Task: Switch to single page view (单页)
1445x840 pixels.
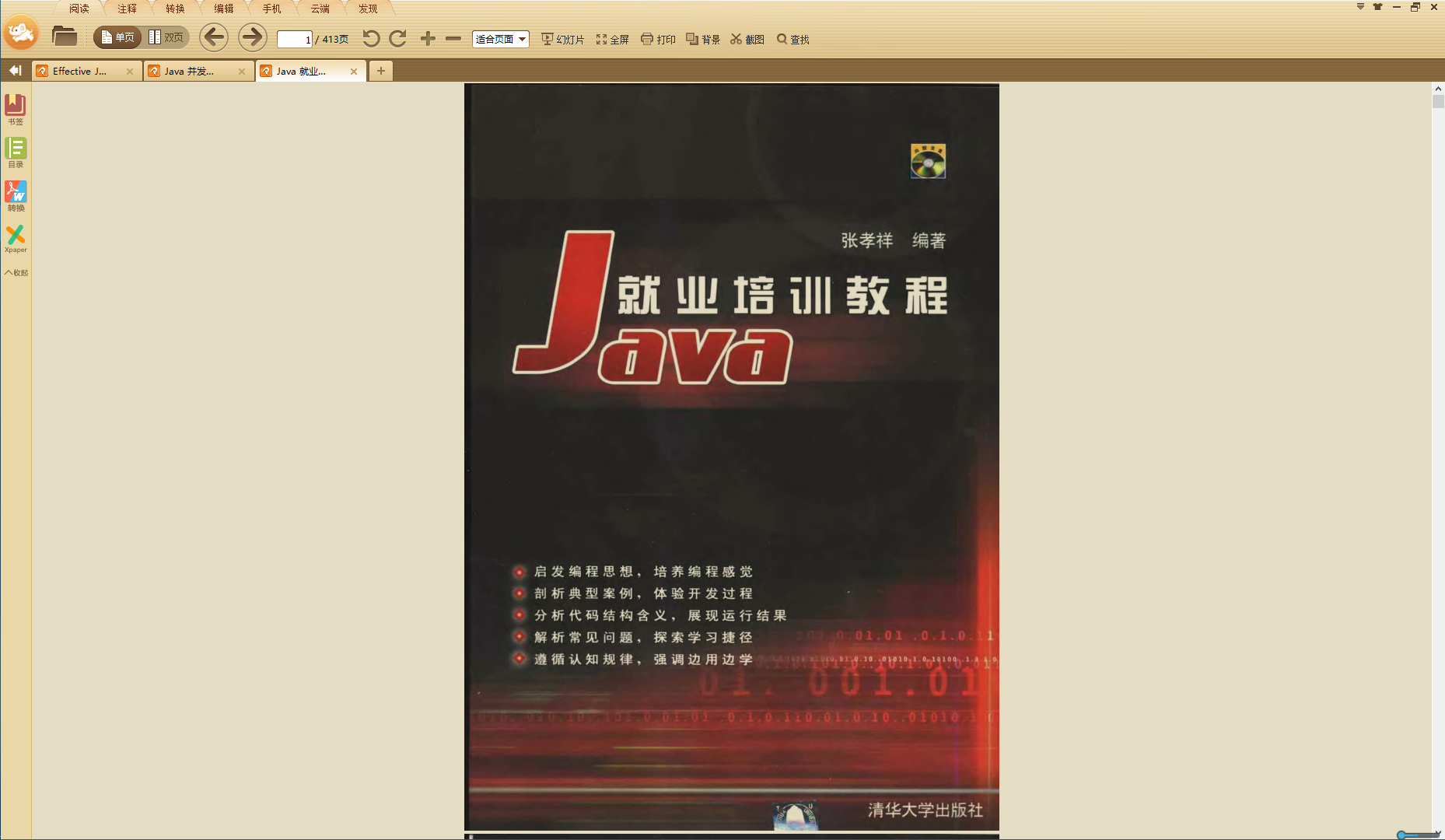Action: point(117,37)
